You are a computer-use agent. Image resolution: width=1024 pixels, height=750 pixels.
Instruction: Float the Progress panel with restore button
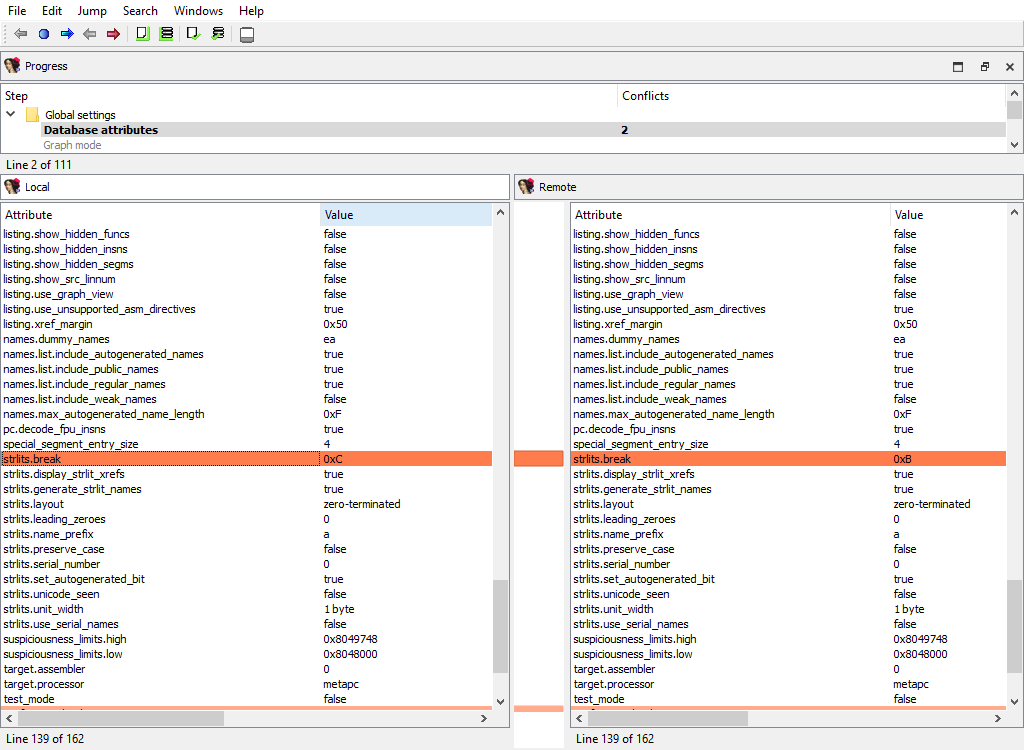coord(984,67)
